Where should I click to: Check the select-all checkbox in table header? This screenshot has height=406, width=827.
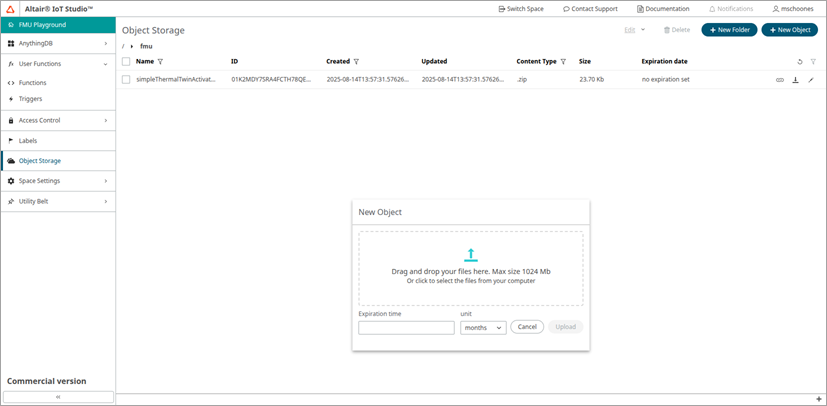(x=126, y=62)
